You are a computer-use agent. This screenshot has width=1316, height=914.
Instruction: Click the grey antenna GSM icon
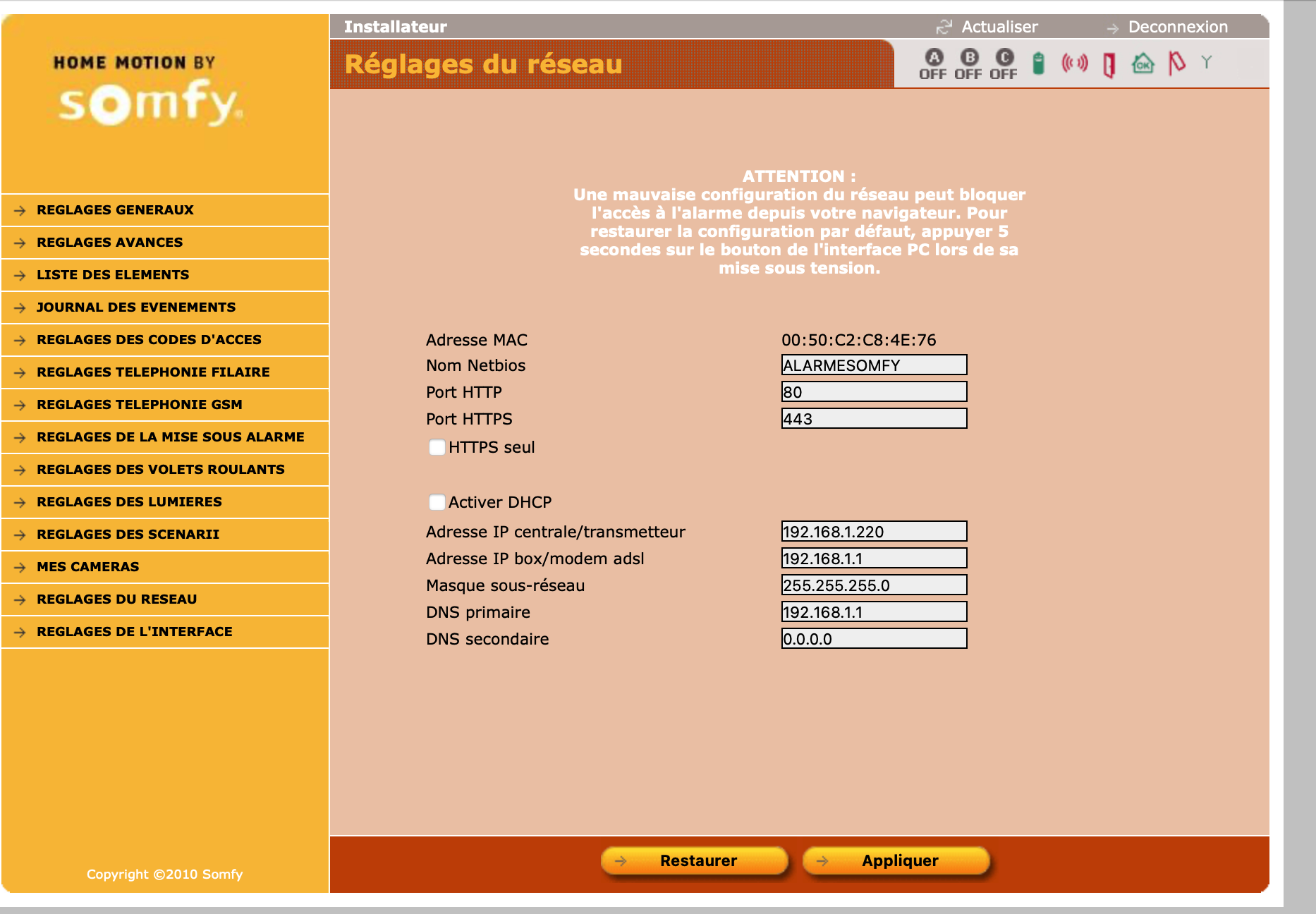(1207, 62)
